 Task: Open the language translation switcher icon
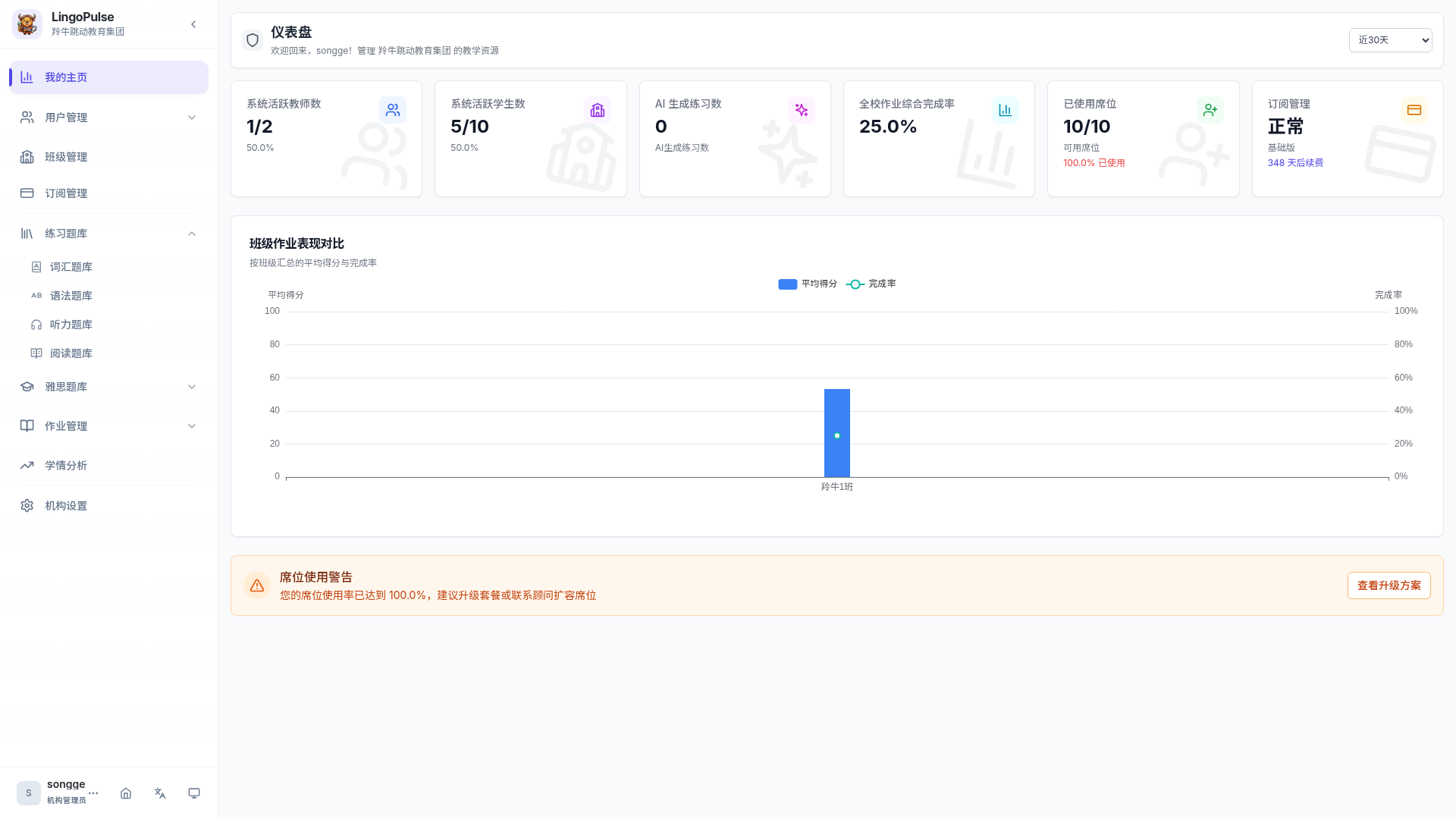[160, 793]
